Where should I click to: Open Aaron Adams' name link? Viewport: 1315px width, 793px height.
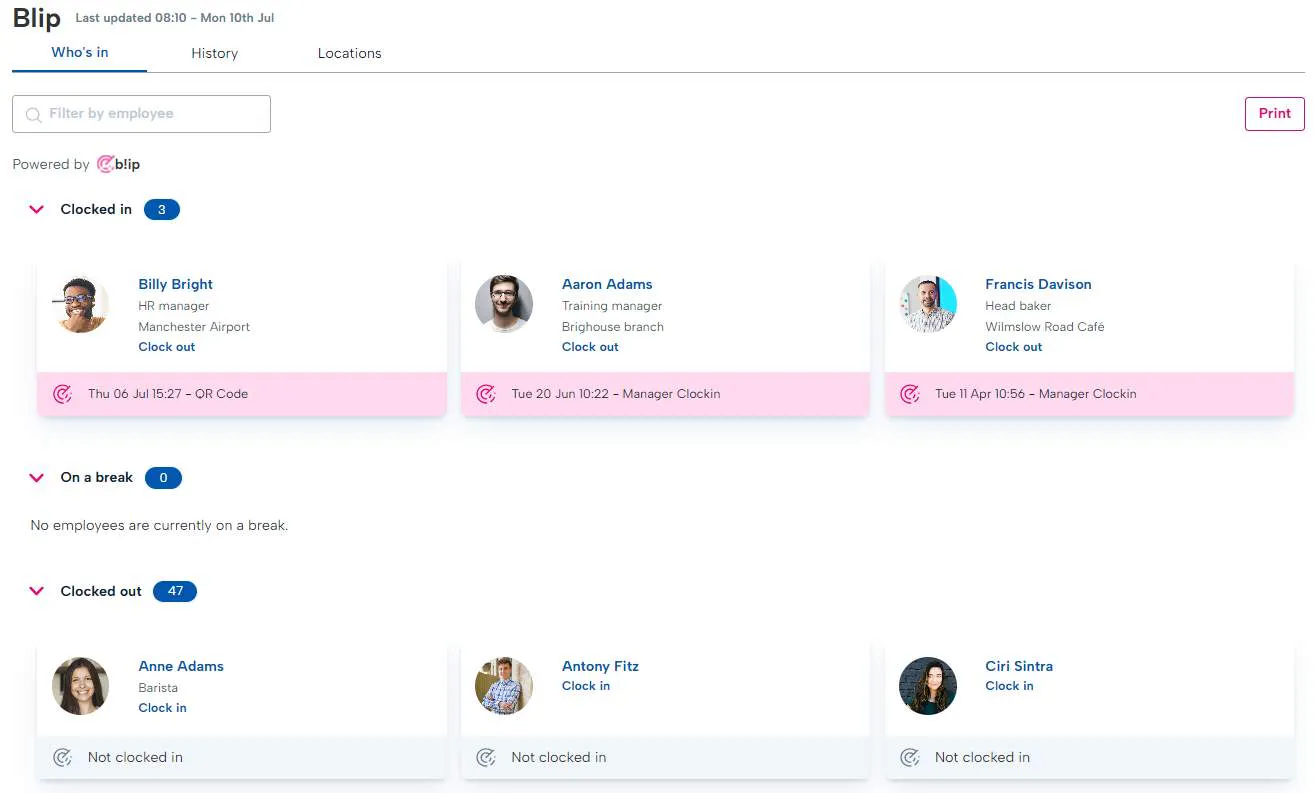point(607,284)
